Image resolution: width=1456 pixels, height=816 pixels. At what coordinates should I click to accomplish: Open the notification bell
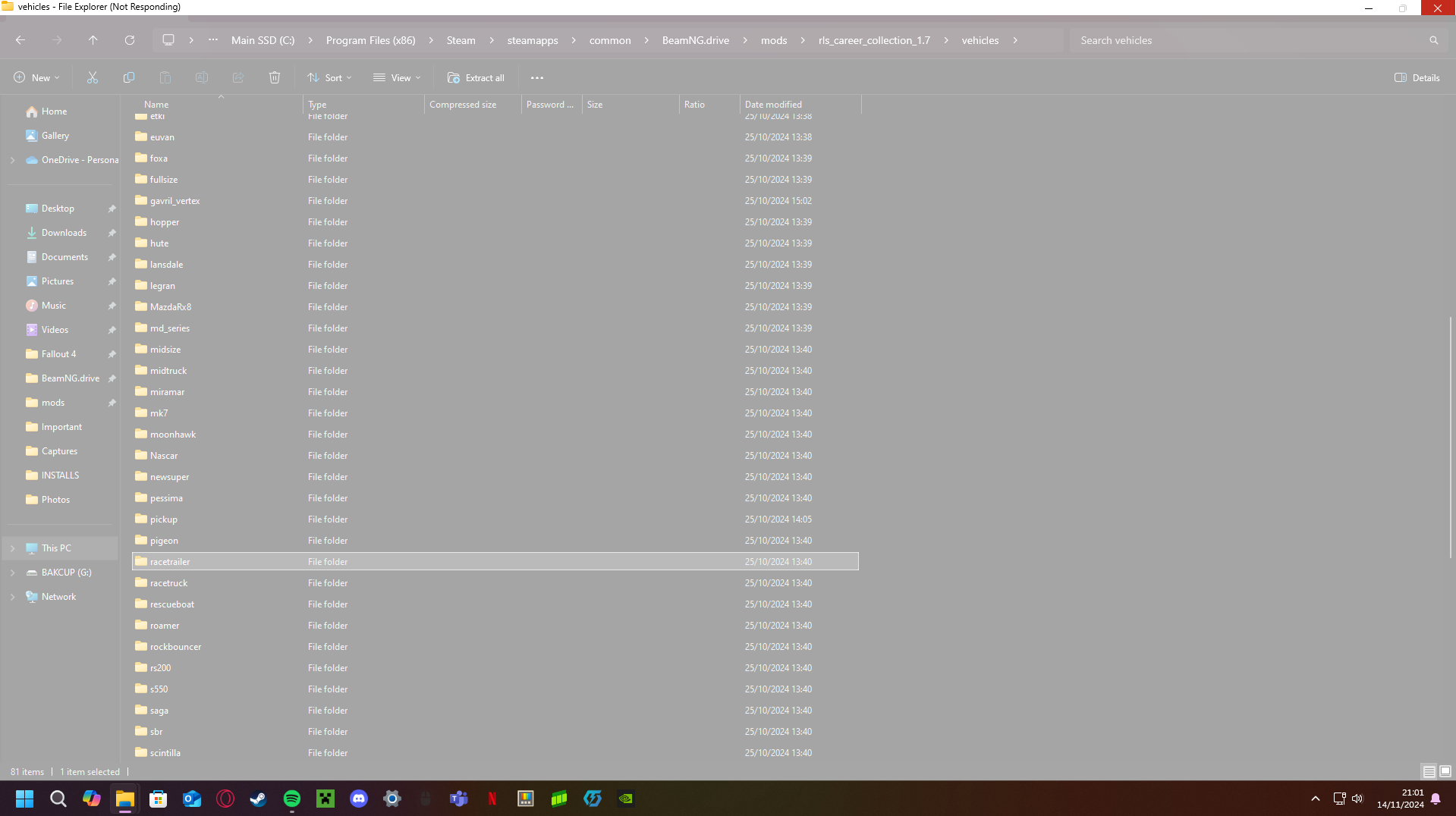(x=1436, y=799)
